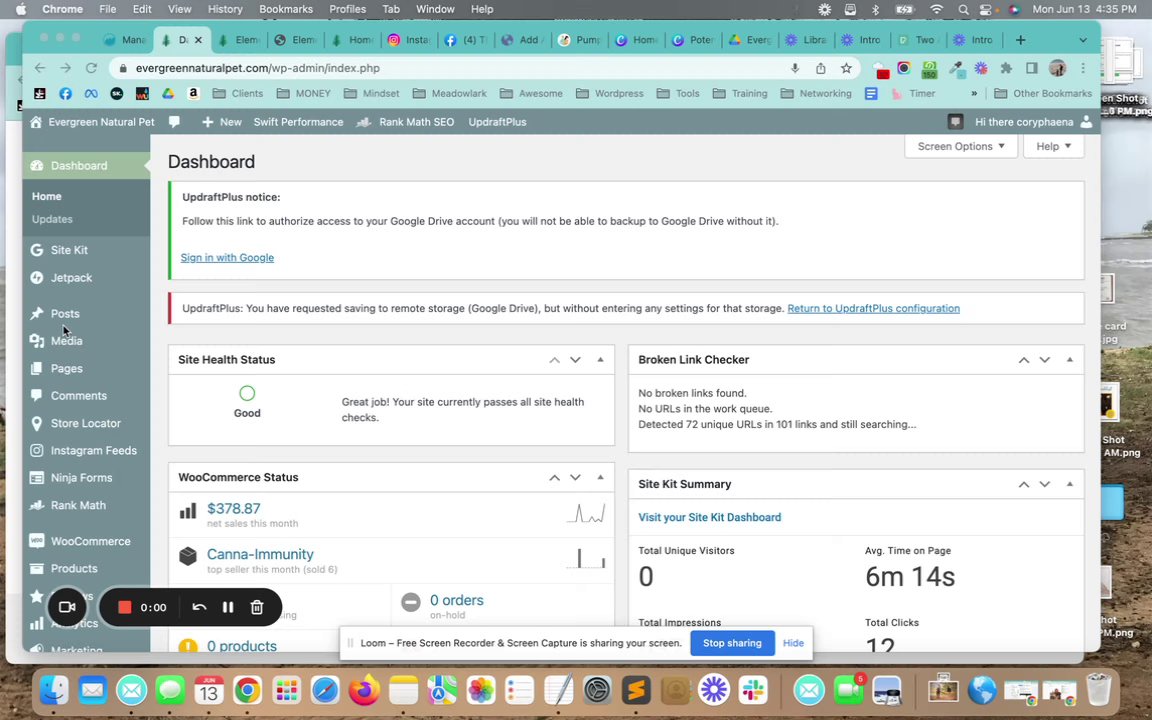Open Slack from the Dock
The image size is (1152, 720).
click(x=753, y=691)
